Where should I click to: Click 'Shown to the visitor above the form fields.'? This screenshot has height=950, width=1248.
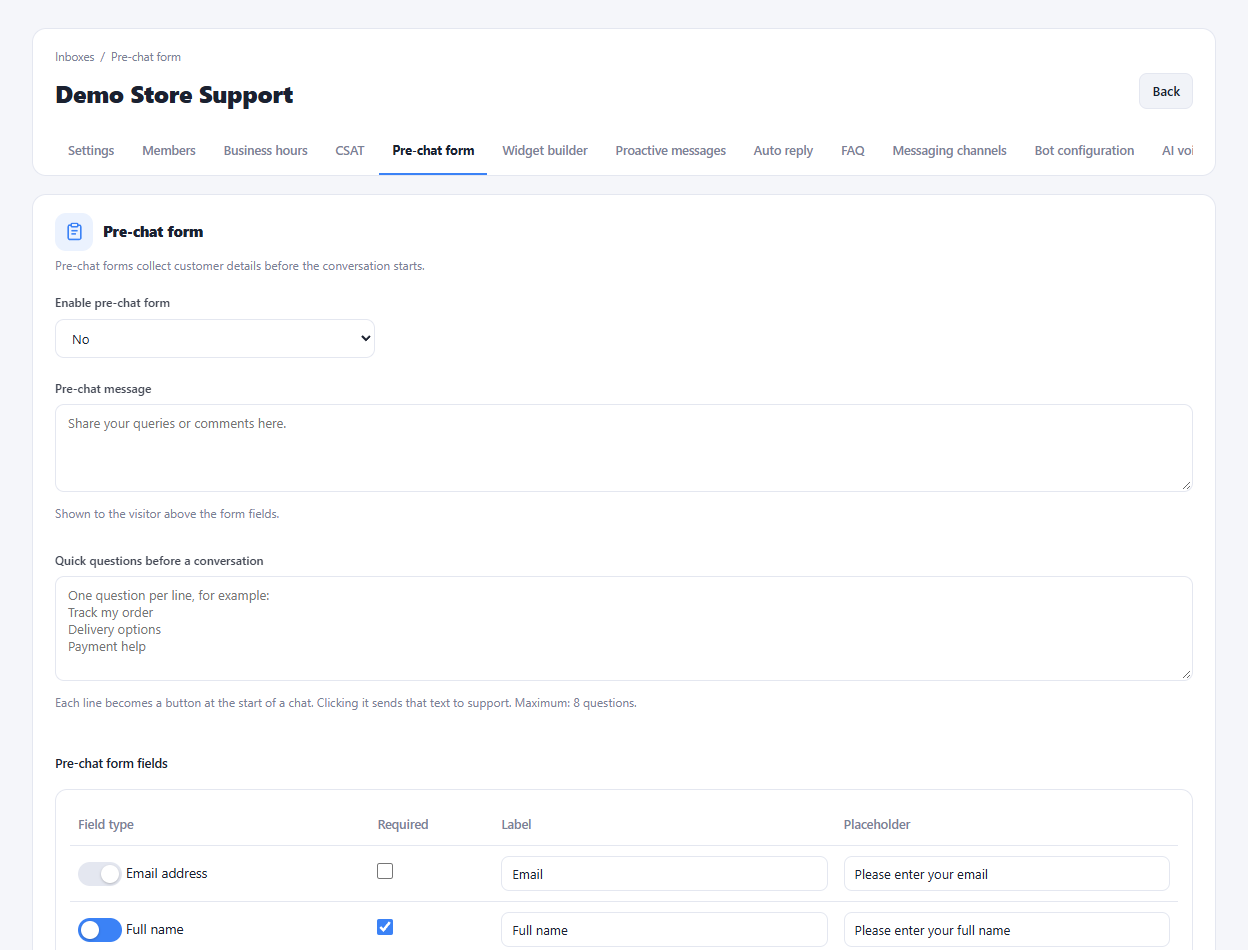[167, 514]
